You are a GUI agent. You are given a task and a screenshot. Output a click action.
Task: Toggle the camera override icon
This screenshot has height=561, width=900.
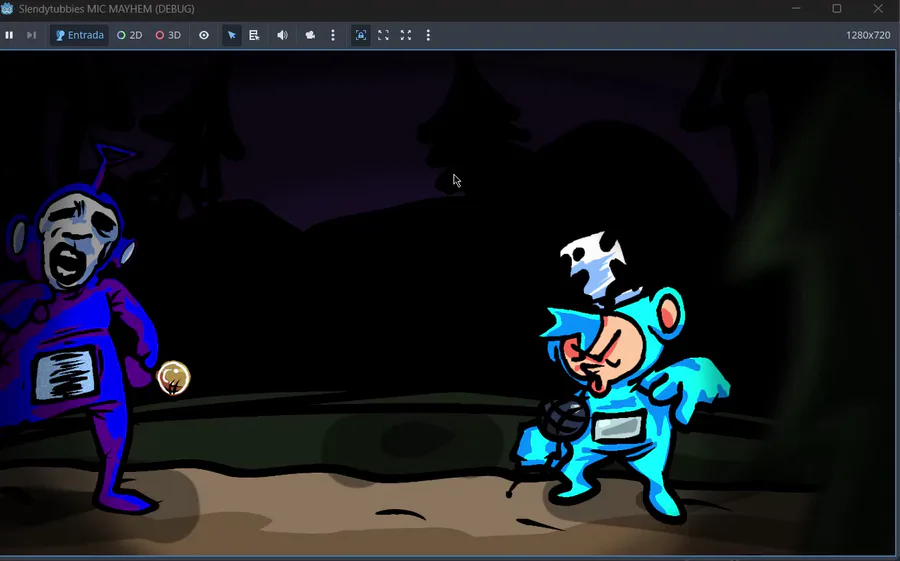pyautogui.click(x=311, y=35)
